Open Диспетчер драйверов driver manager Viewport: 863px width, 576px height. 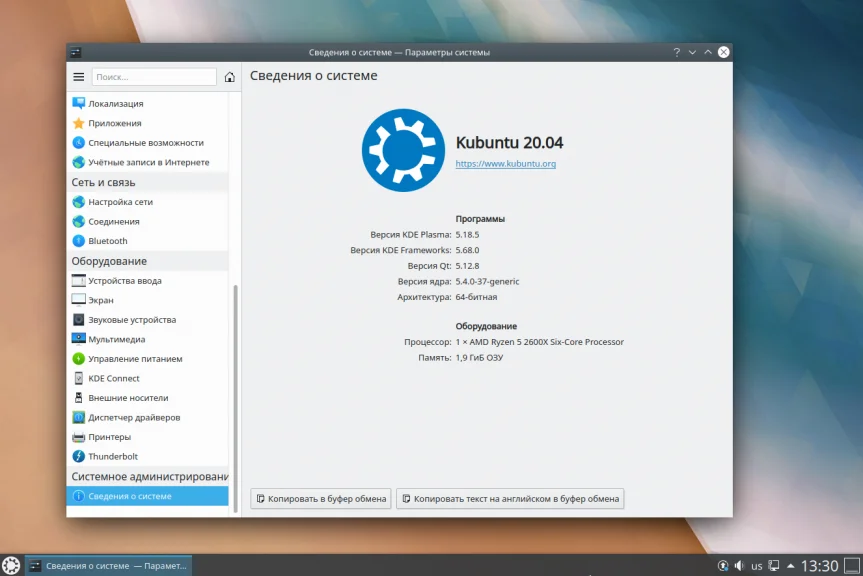[x=148, y=418]
